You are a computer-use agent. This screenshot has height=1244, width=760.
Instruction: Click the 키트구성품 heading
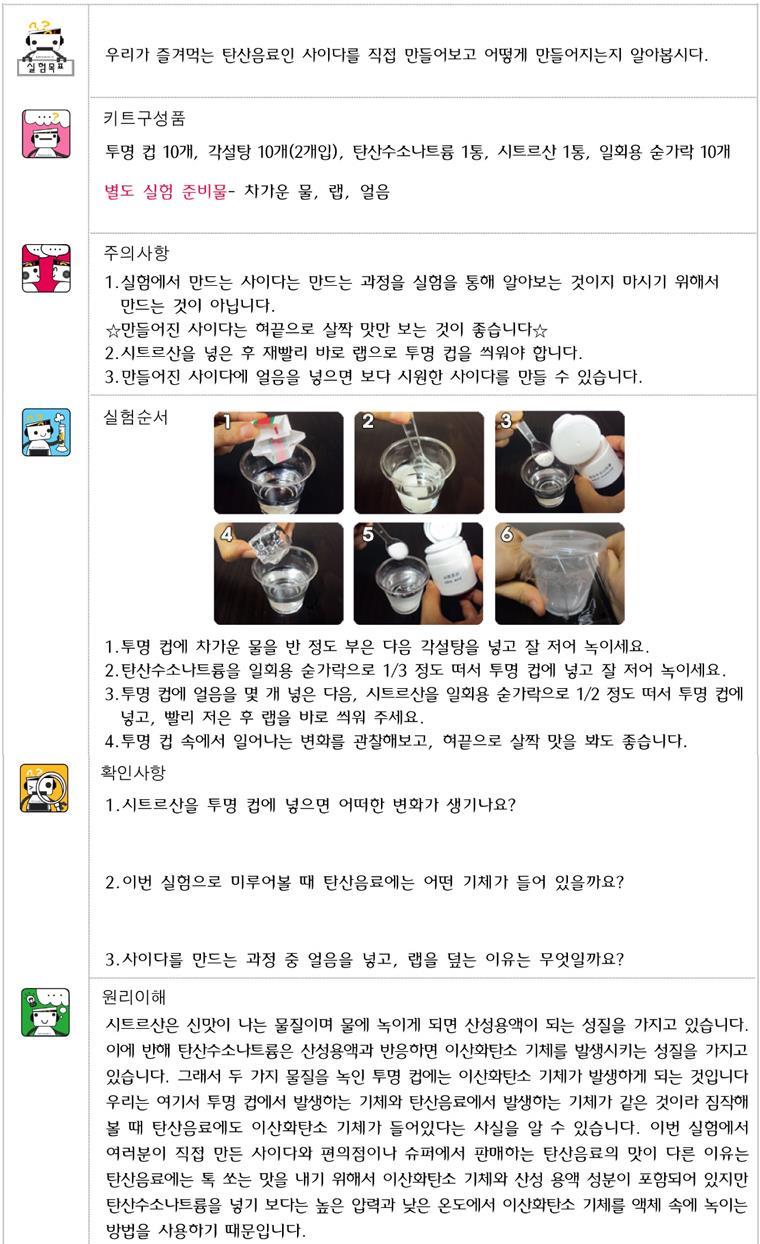pos(144,118)
